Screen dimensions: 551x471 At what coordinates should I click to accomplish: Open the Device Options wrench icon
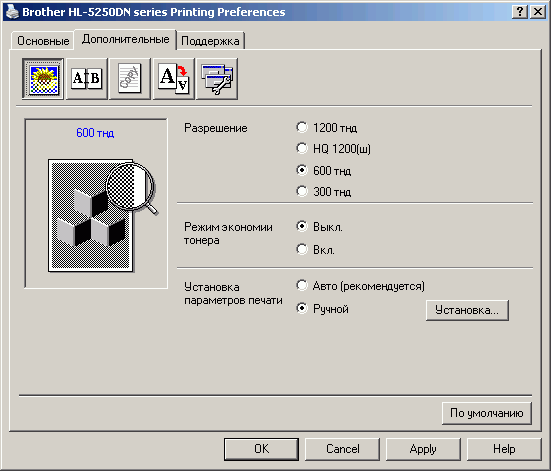[x=217, y=79]
